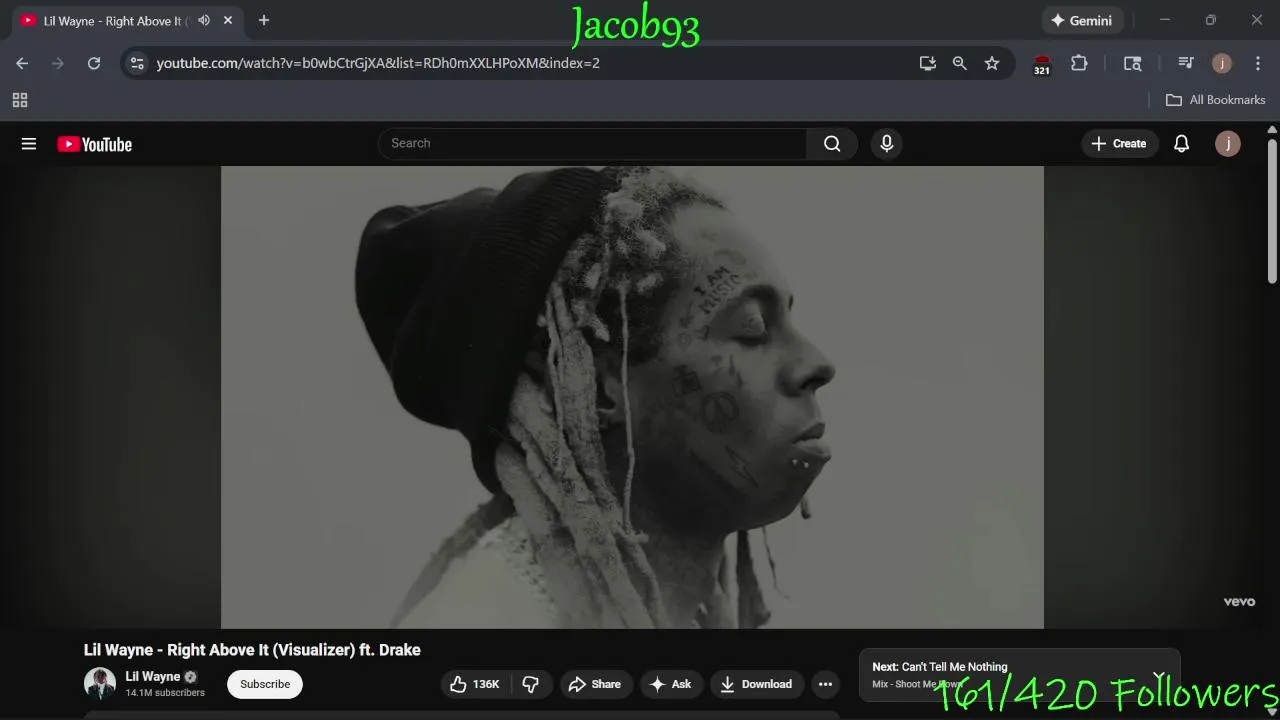Viewport: 1280px width, 720px height.
Task: Bookmark this page with the star icon
Action: pos(992,63)
